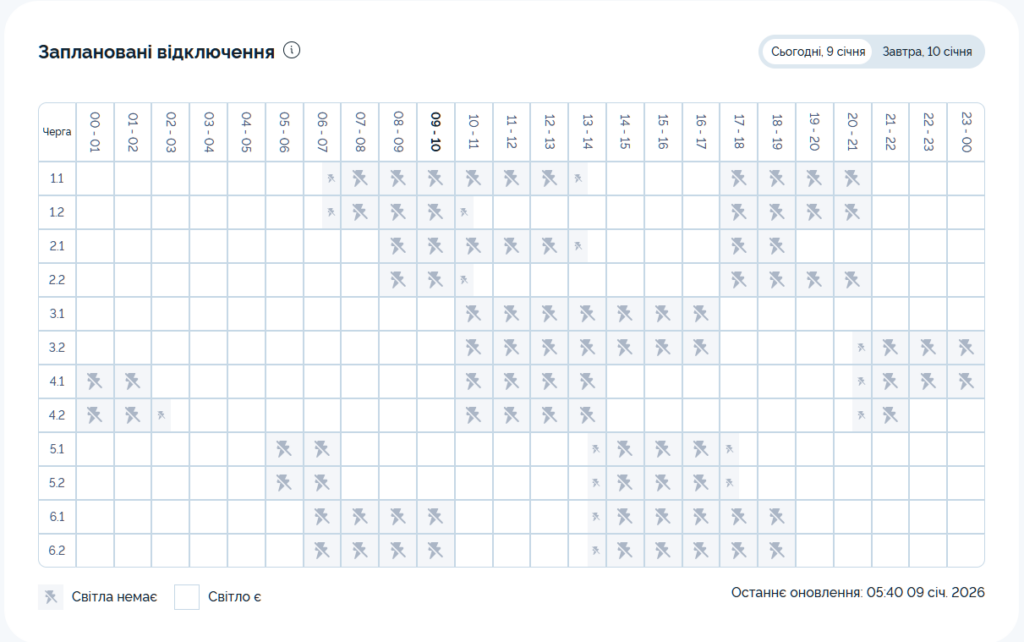Click outage icon for queue 3.1 at 16-17
The width and height of the screenshot is (1024, 642).
point(700,314)
